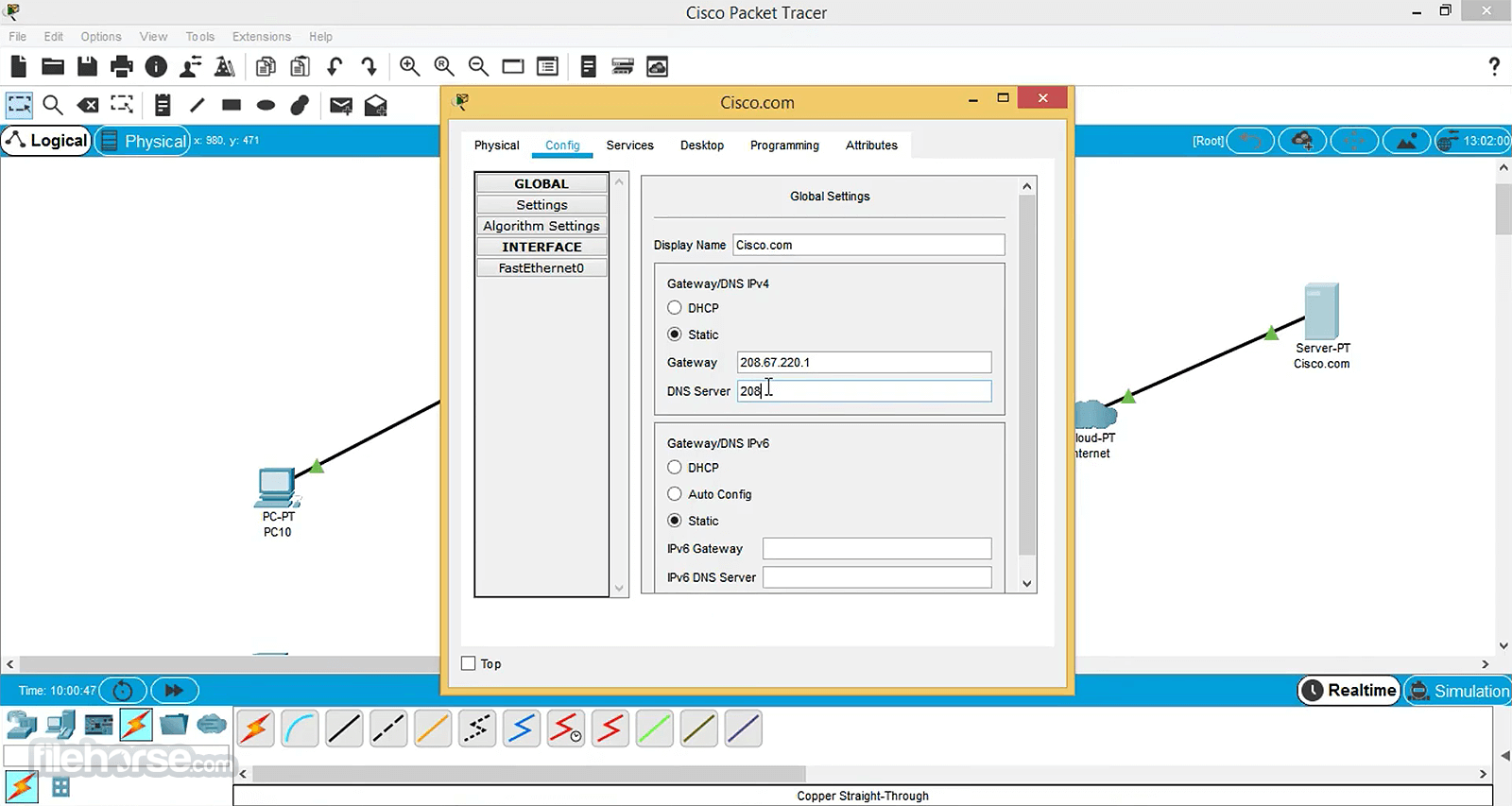
Task: Select IPv6 Auto Config radio button
Action: pyautogui.click(x=675, y=494)
